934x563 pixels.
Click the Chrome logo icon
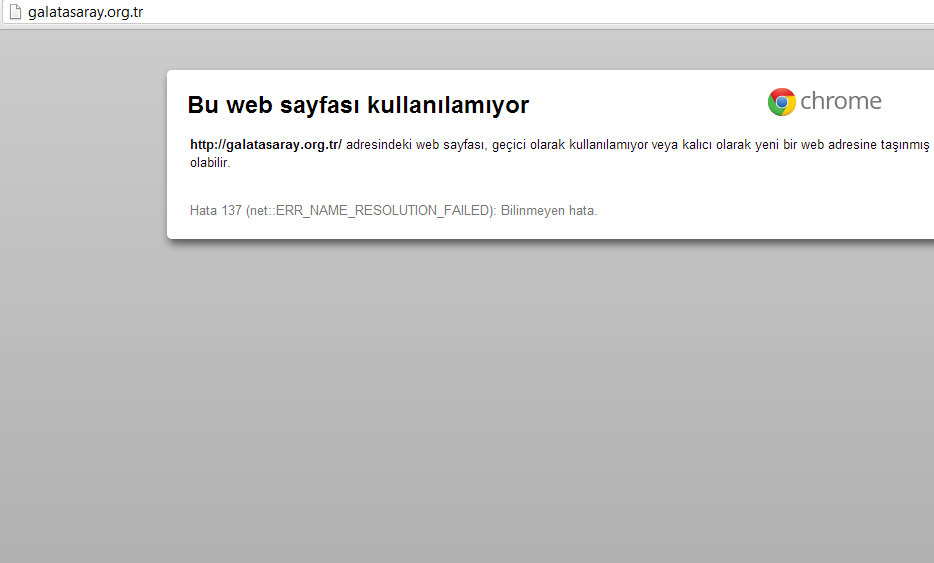click(x=781, y=101)
